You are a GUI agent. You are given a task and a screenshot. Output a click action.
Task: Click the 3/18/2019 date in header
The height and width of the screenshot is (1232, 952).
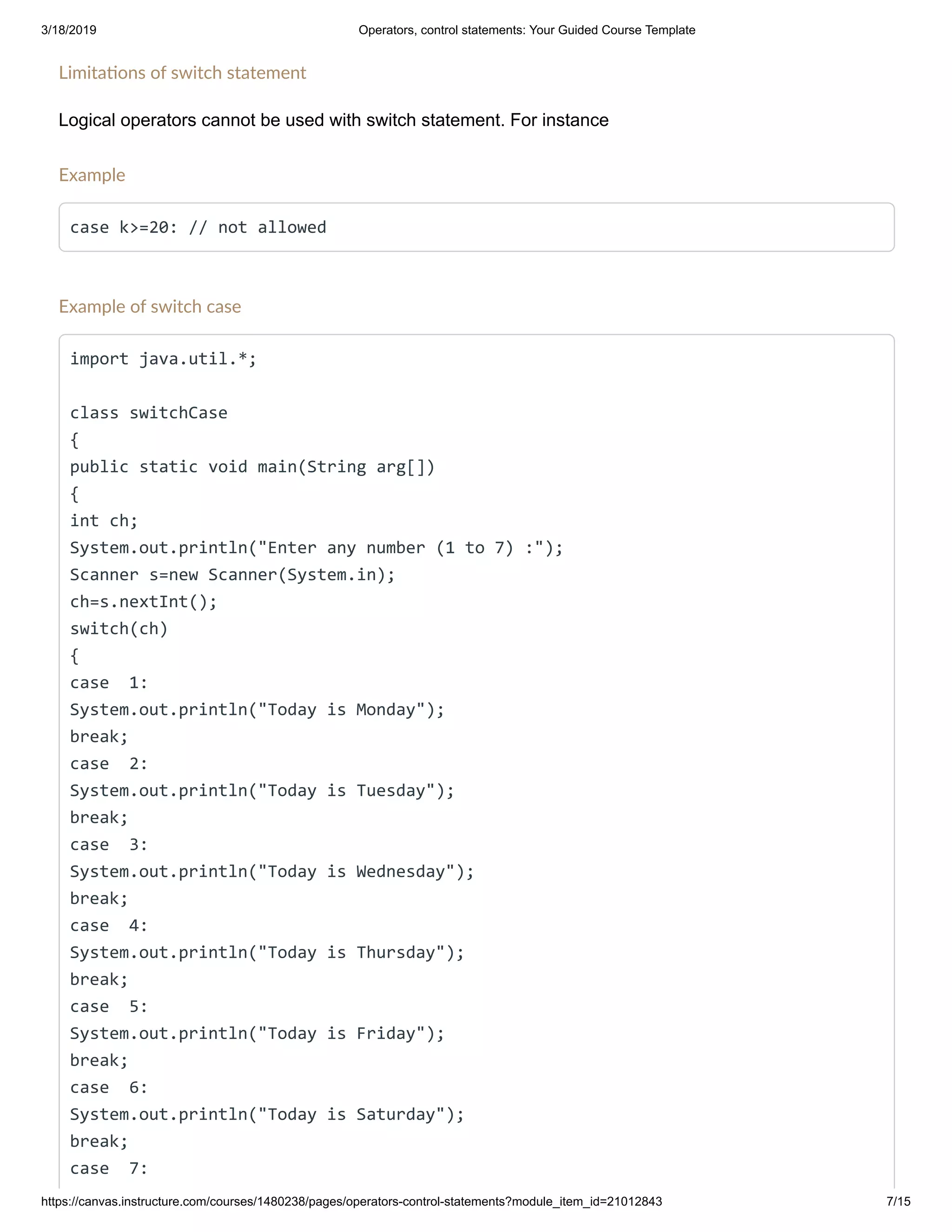tap(69, 30)
